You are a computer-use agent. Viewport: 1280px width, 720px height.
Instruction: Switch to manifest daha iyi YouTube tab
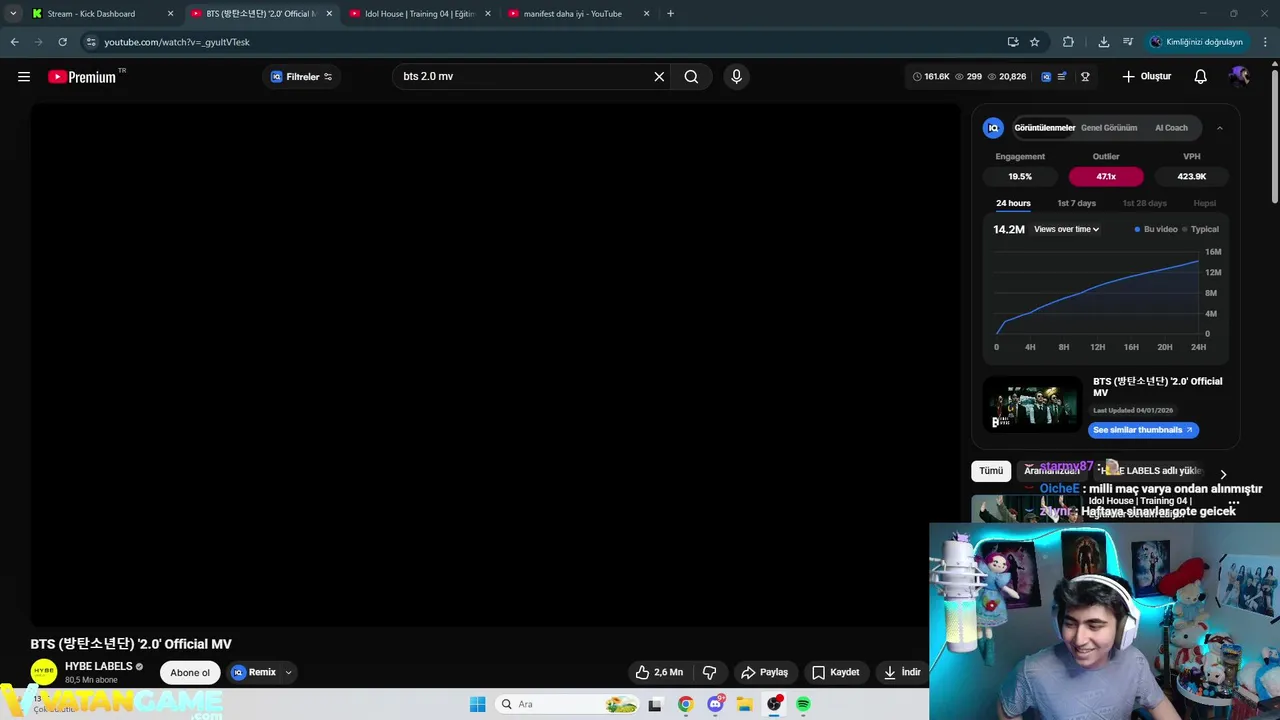coord(578,14)
